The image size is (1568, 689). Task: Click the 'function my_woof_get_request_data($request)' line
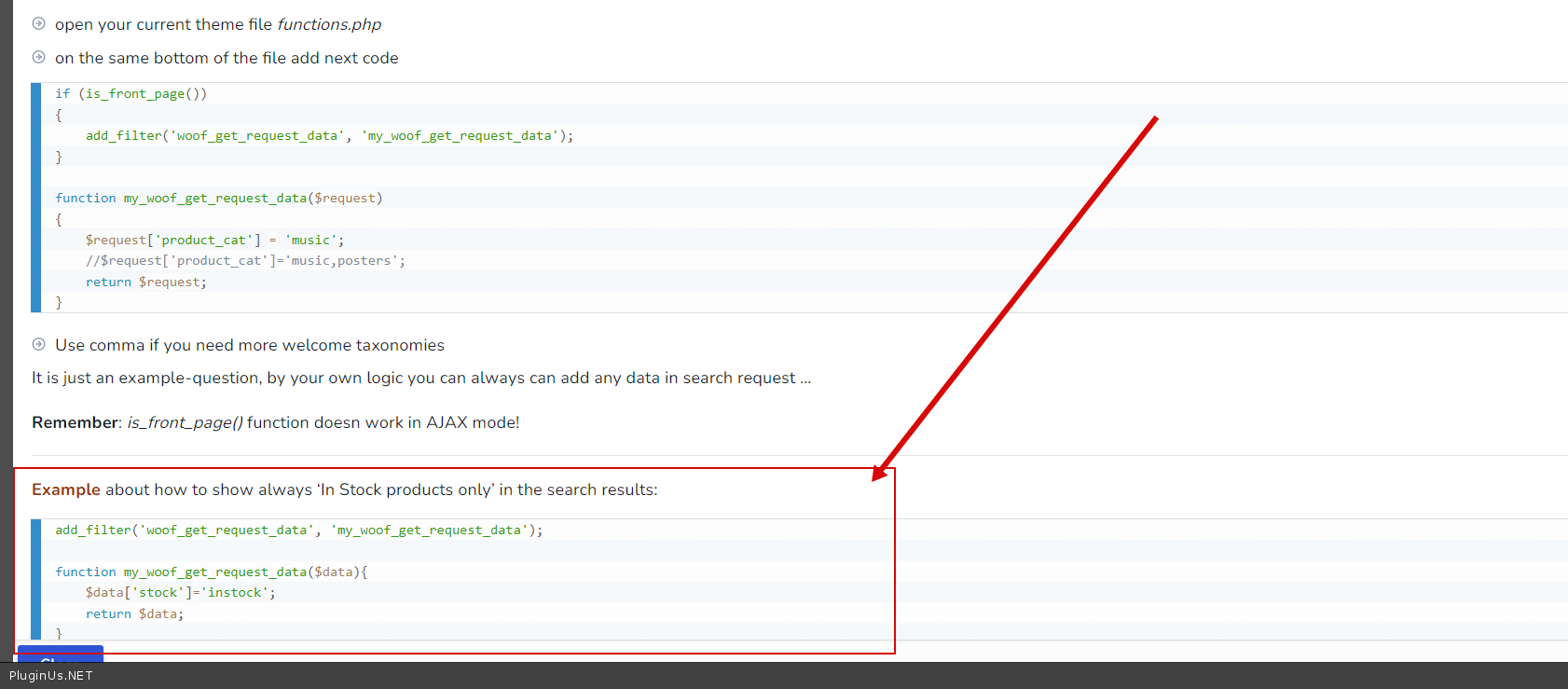[x=218, y=199]
